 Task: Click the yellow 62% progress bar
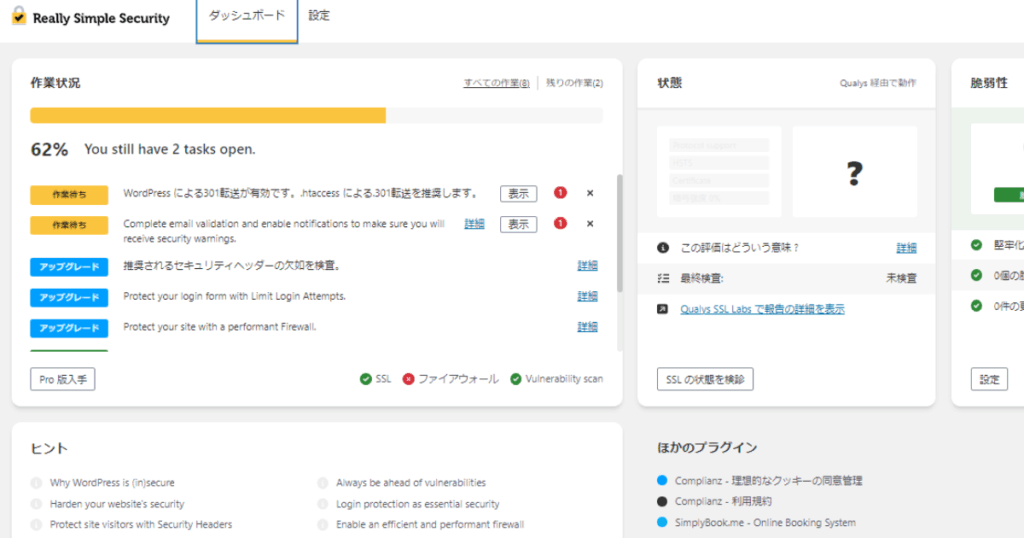coord(208,116)
